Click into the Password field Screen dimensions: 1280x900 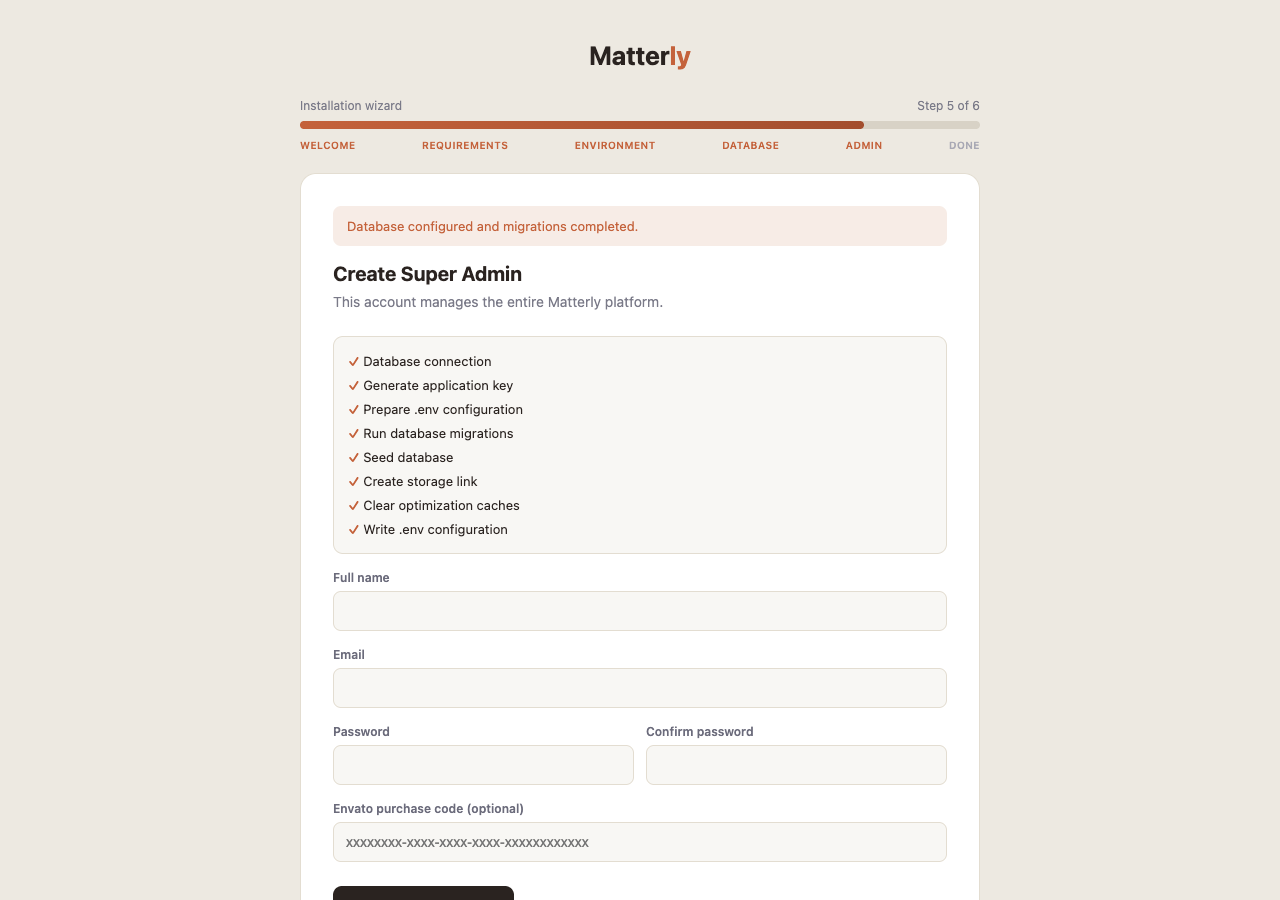point(483,765)
